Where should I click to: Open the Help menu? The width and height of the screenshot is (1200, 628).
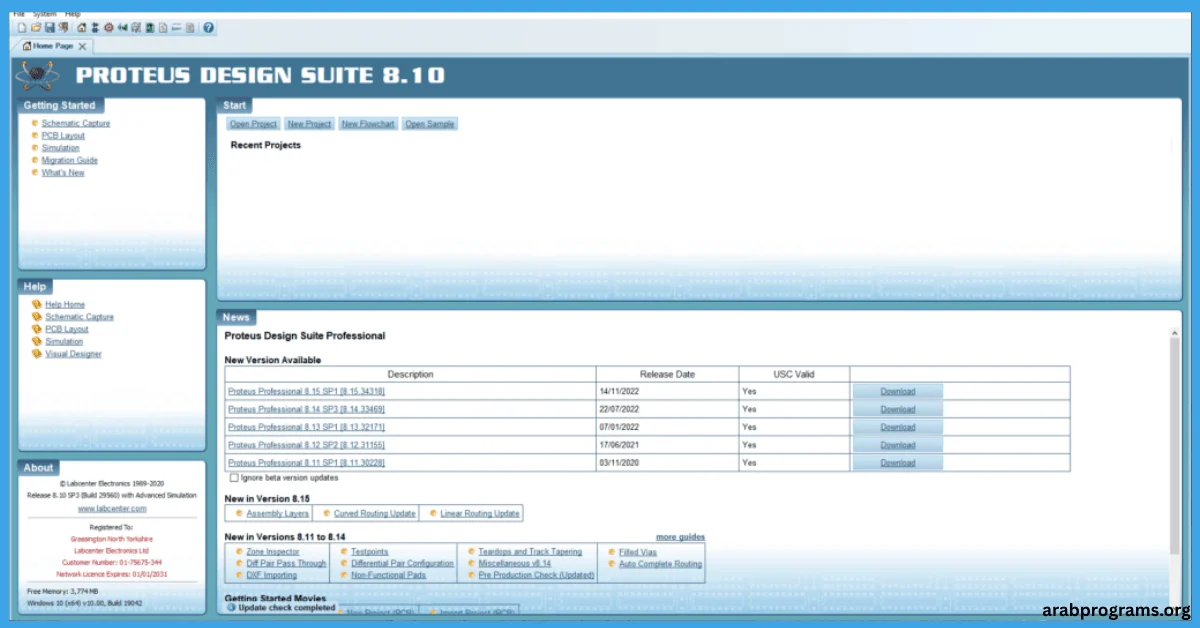coord(73,14)
